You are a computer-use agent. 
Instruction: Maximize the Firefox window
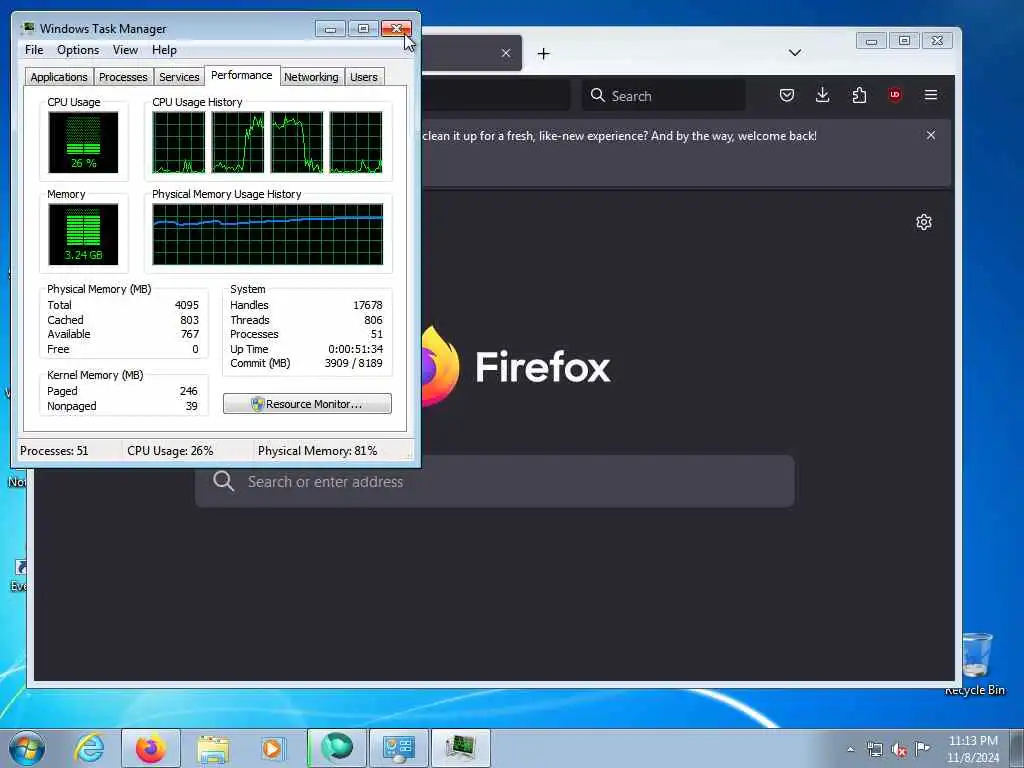(x=904, y=41)
